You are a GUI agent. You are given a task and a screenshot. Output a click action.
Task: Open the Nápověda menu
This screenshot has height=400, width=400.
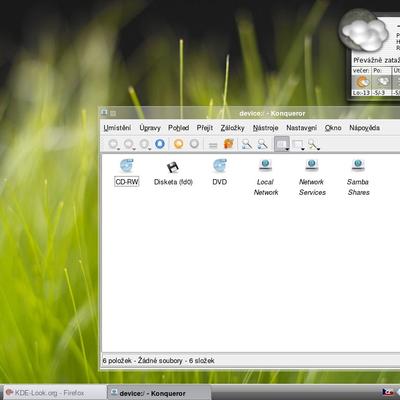[364, 128]
